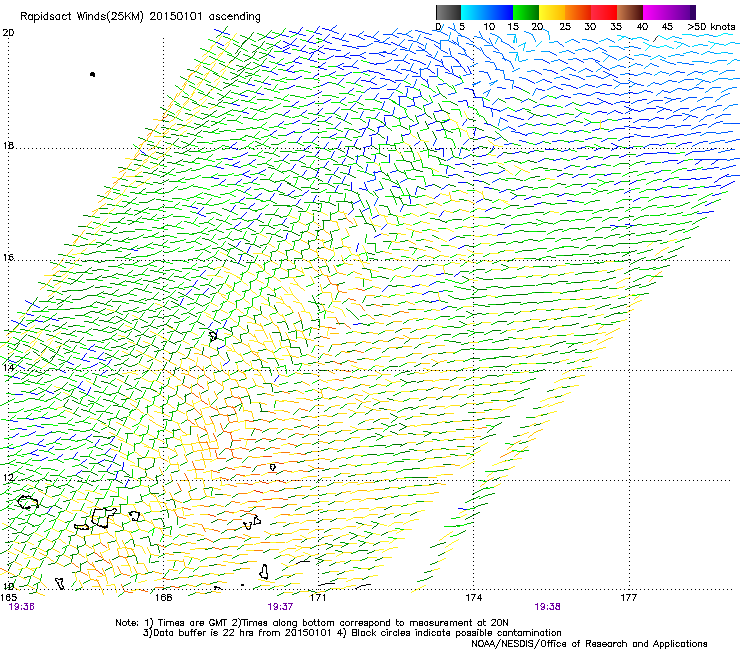This screenshot has height=650, width=740.
Task: Click the '>50 knots' legend label
Action: point(711,27)
